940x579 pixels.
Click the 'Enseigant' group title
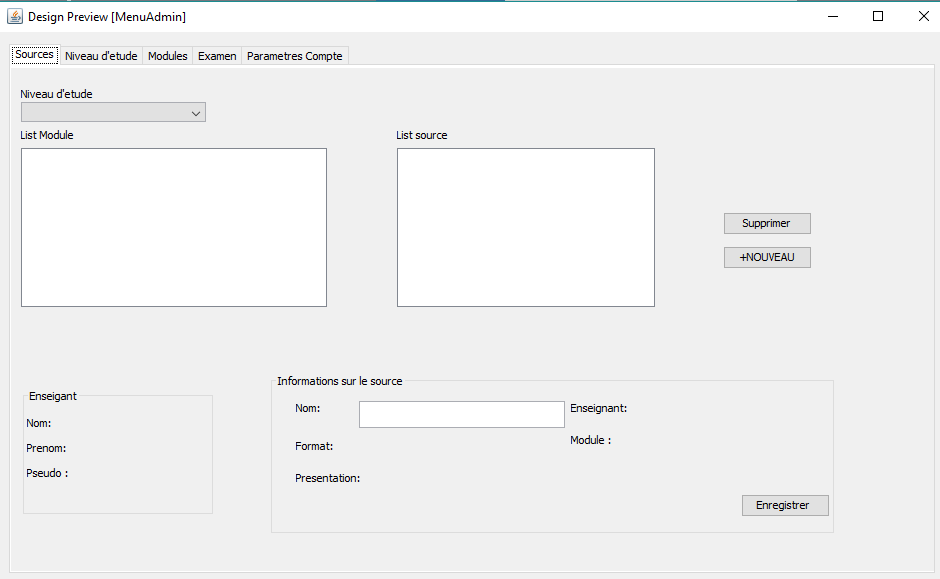[x=53, y=396]
